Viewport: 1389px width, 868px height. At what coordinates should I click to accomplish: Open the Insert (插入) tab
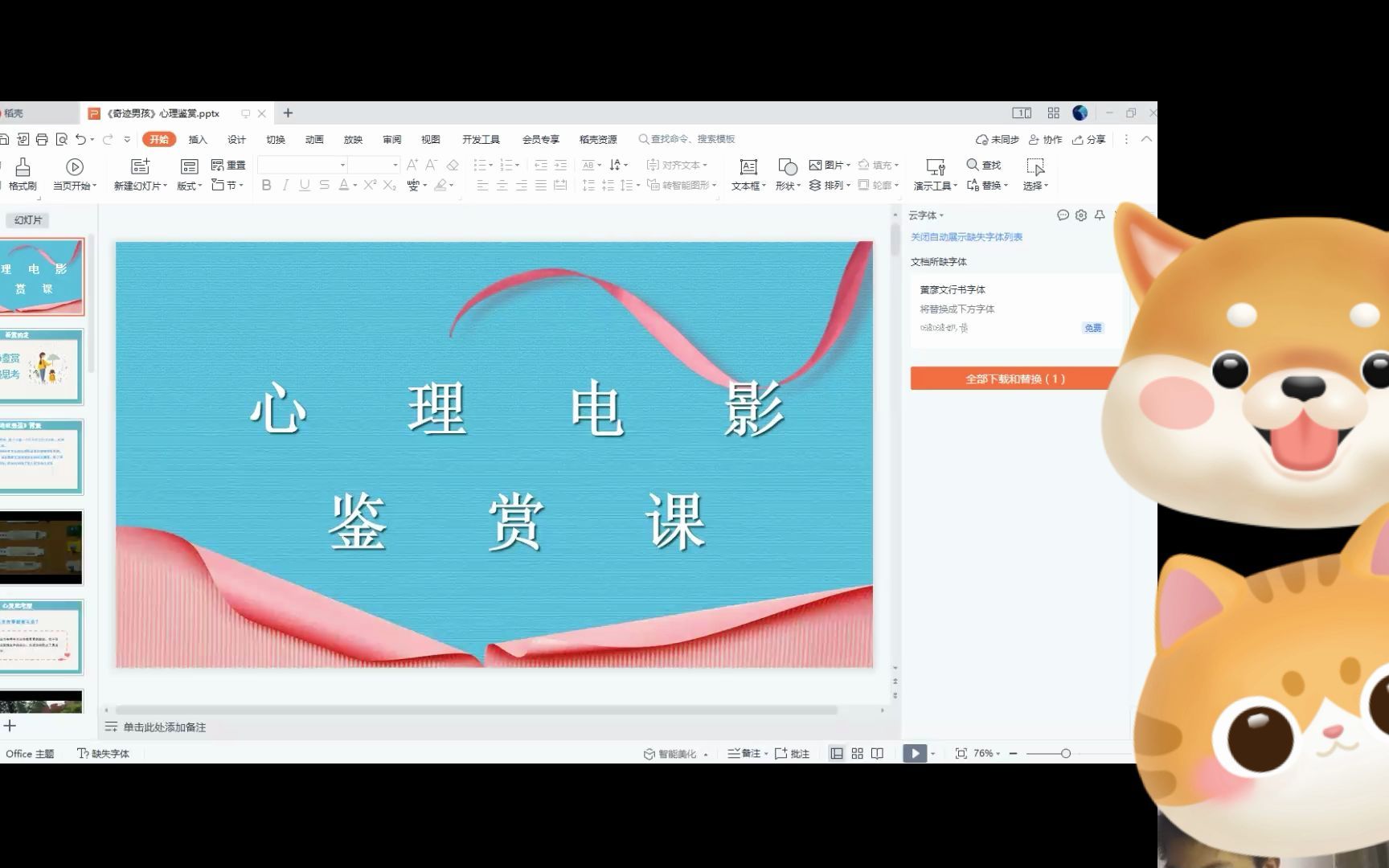click(198, 139)
